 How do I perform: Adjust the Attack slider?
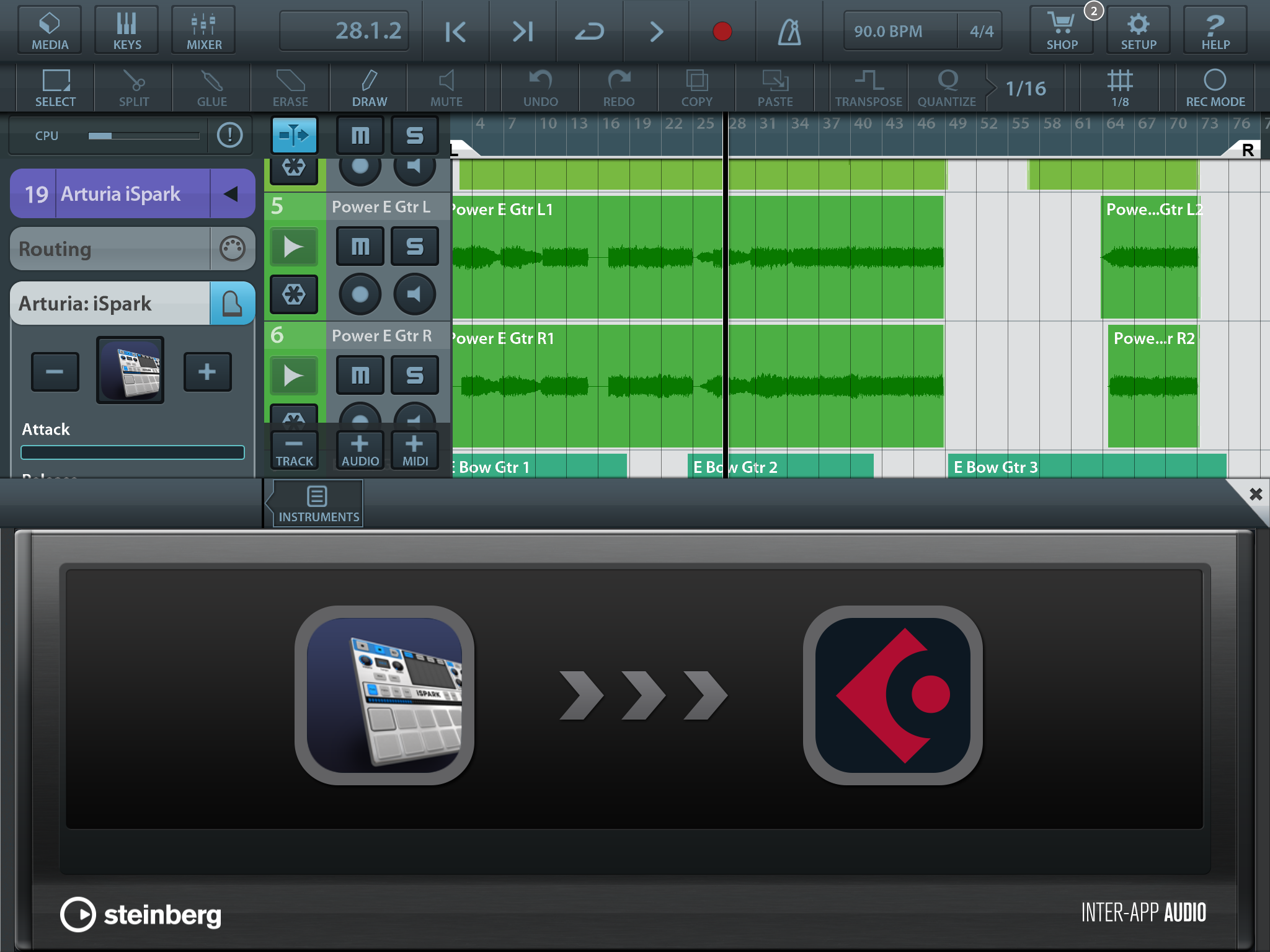(133, 452)
